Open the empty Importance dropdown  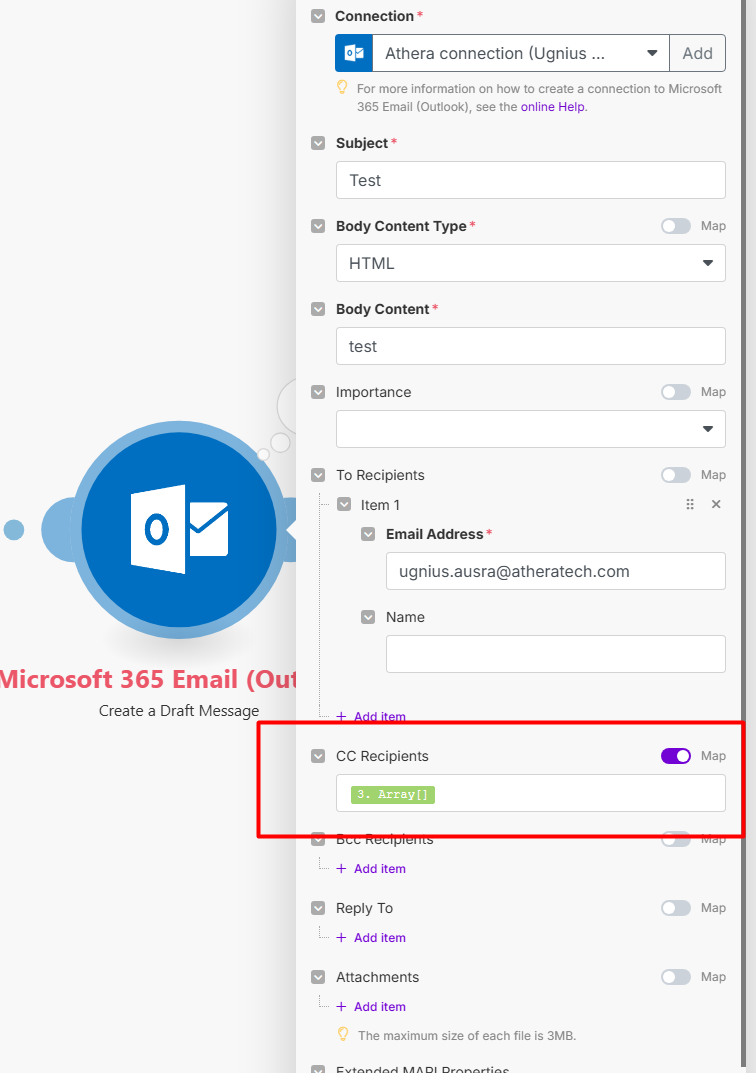point(531,429)
